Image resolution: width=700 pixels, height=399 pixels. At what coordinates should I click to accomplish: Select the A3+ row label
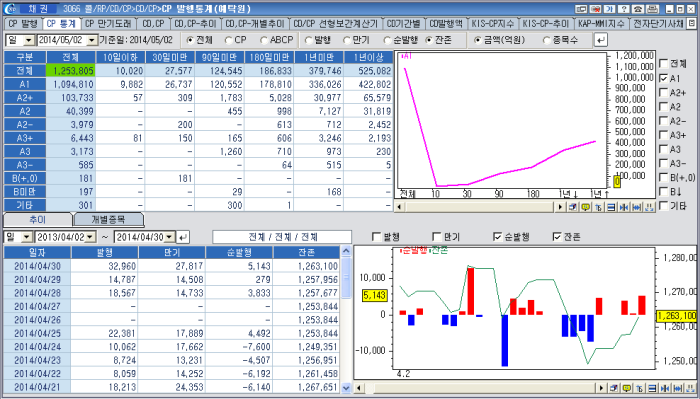point(25,138)
